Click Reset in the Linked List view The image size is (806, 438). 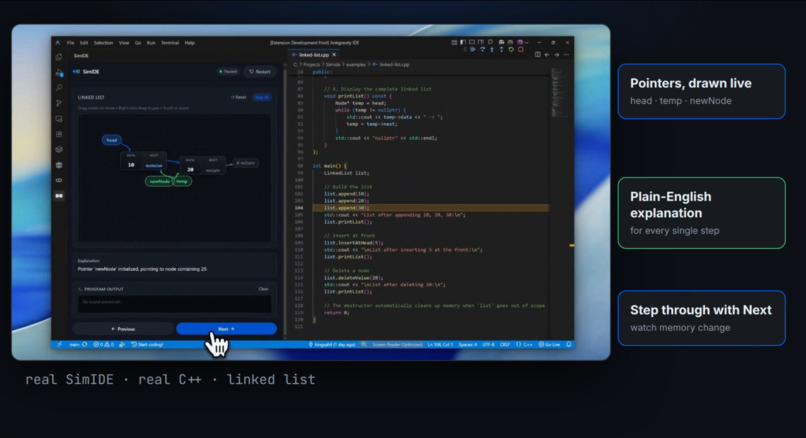239,97
